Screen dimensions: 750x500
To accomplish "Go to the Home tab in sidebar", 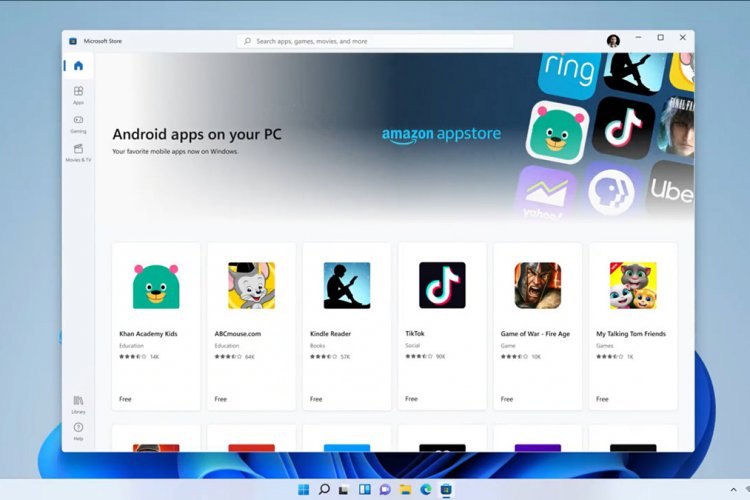I will [78, 66].
